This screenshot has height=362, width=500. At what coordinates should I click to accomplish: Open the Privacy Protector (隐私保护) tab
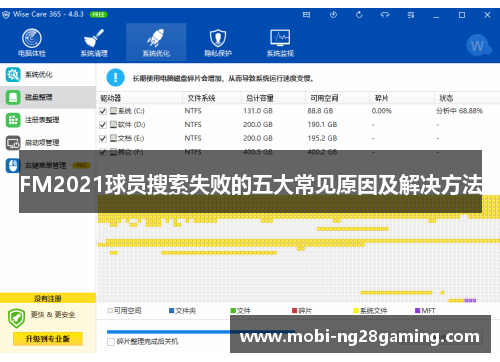pyautogui.click(x=218, y=42)
